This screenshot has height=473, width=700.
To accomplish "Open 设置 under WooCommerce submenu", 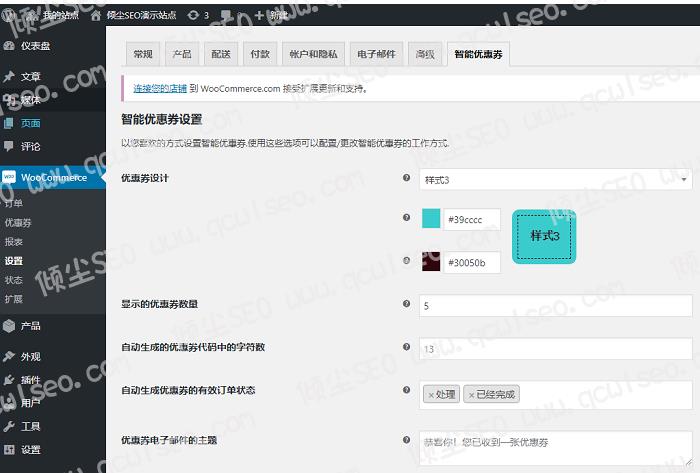I will [14, 261].
